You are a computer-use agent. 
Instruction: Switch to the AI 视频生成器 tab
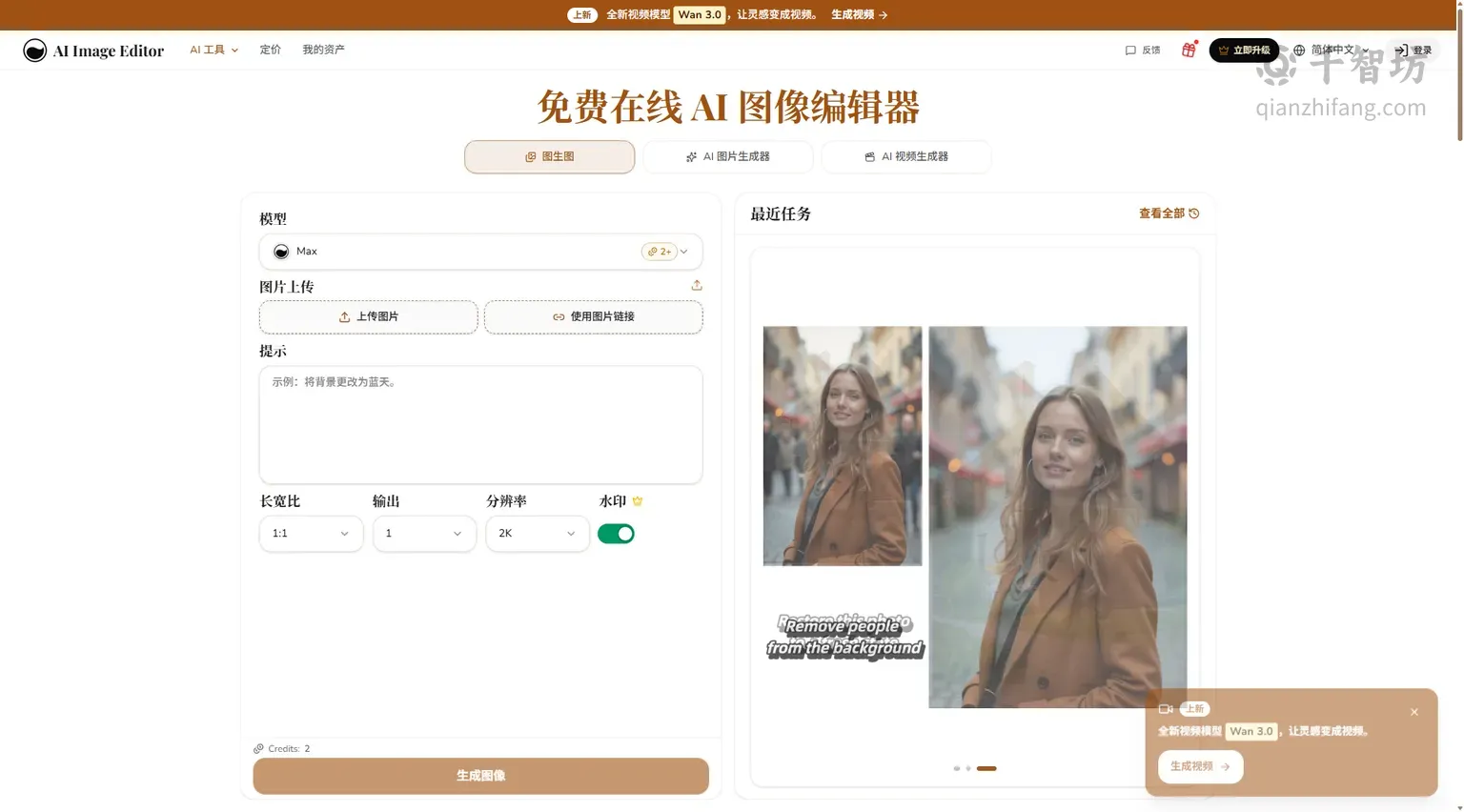(x=906, y=156)
